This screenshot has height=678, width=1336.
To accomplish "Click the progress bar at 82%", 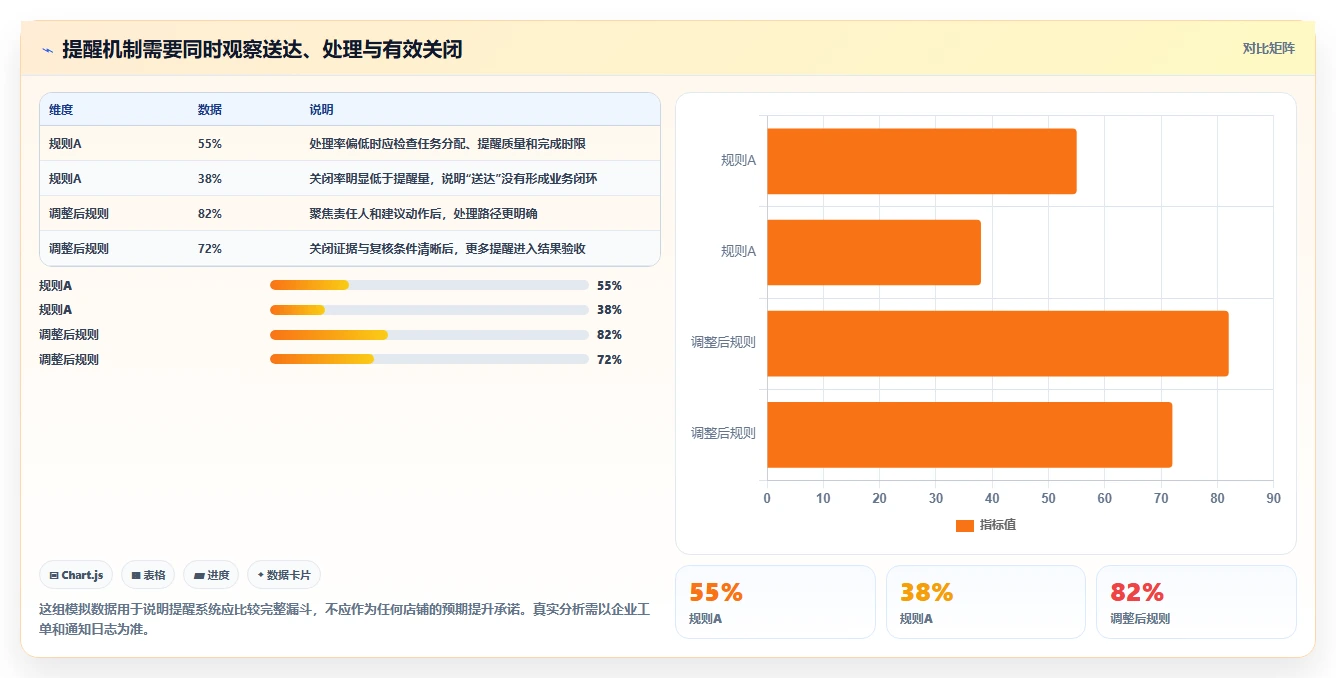I will tap(429, 335).
